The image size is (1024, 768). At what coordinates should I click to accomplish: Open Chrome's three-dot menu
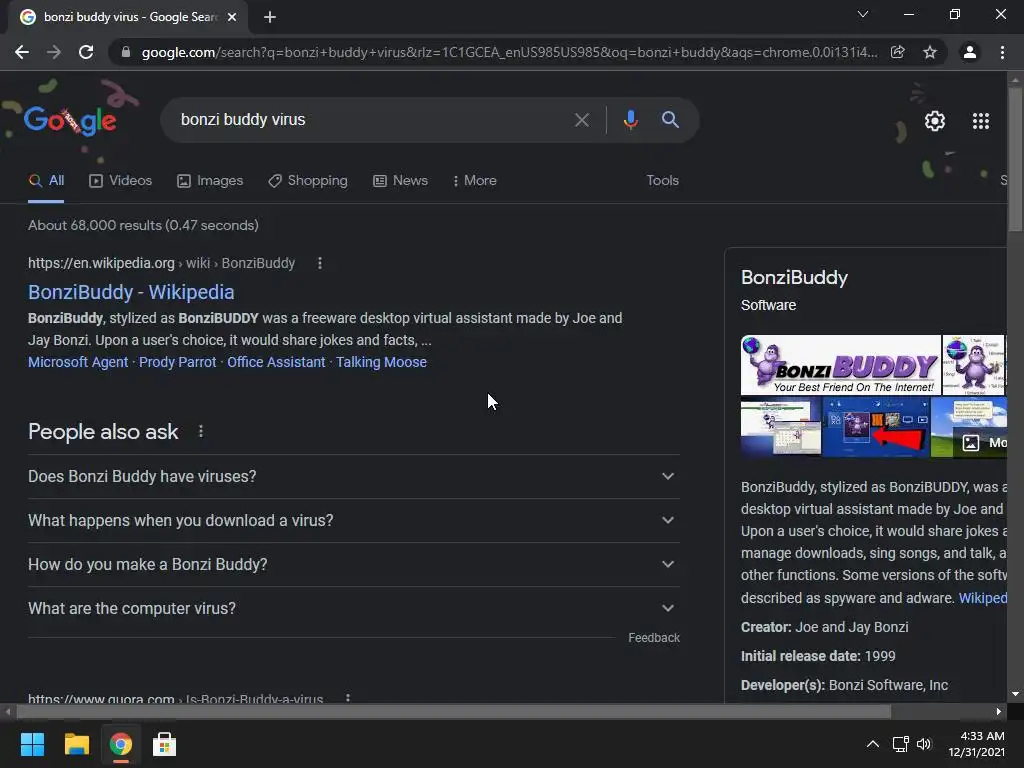[x=1002, y=52]
